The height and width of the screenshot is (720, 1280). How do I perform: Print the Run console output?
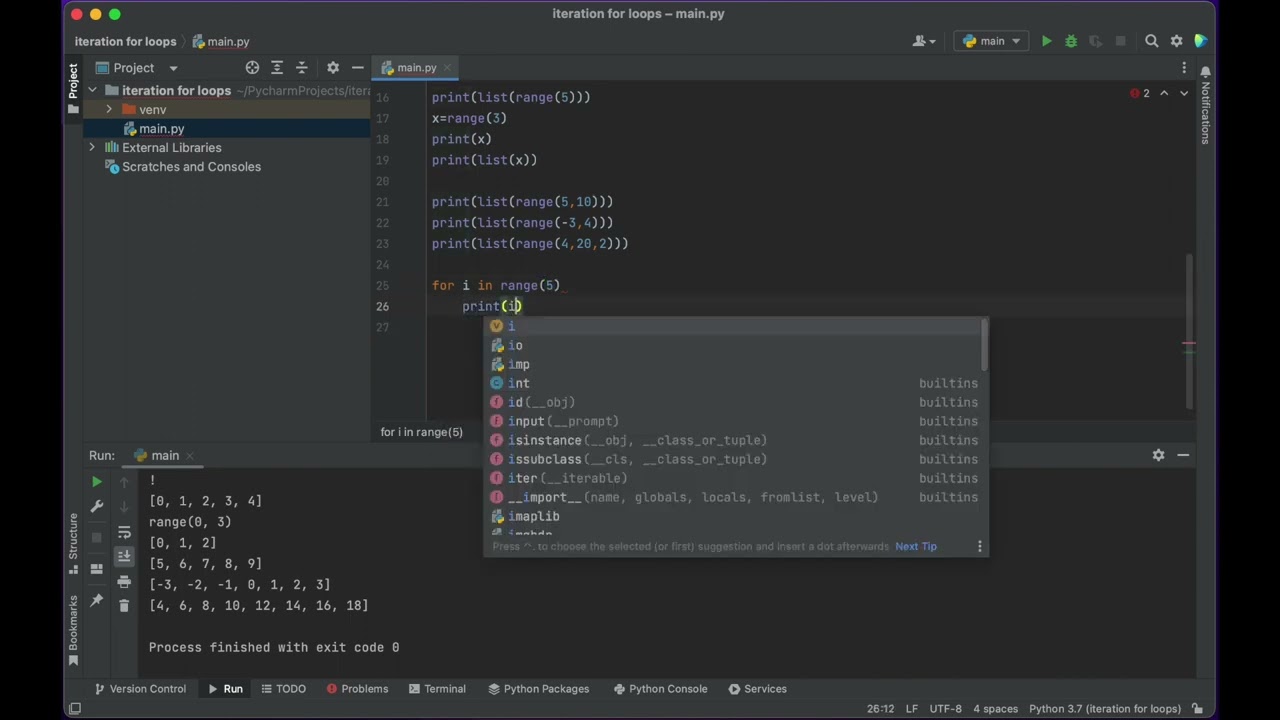124,581
